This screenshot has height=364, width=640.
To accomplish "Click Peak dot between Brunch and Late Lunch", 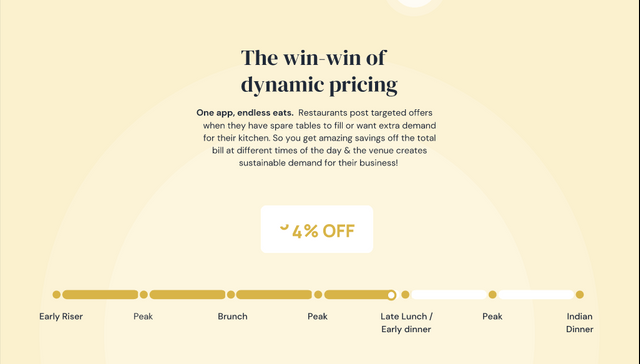I will point(318,295).
